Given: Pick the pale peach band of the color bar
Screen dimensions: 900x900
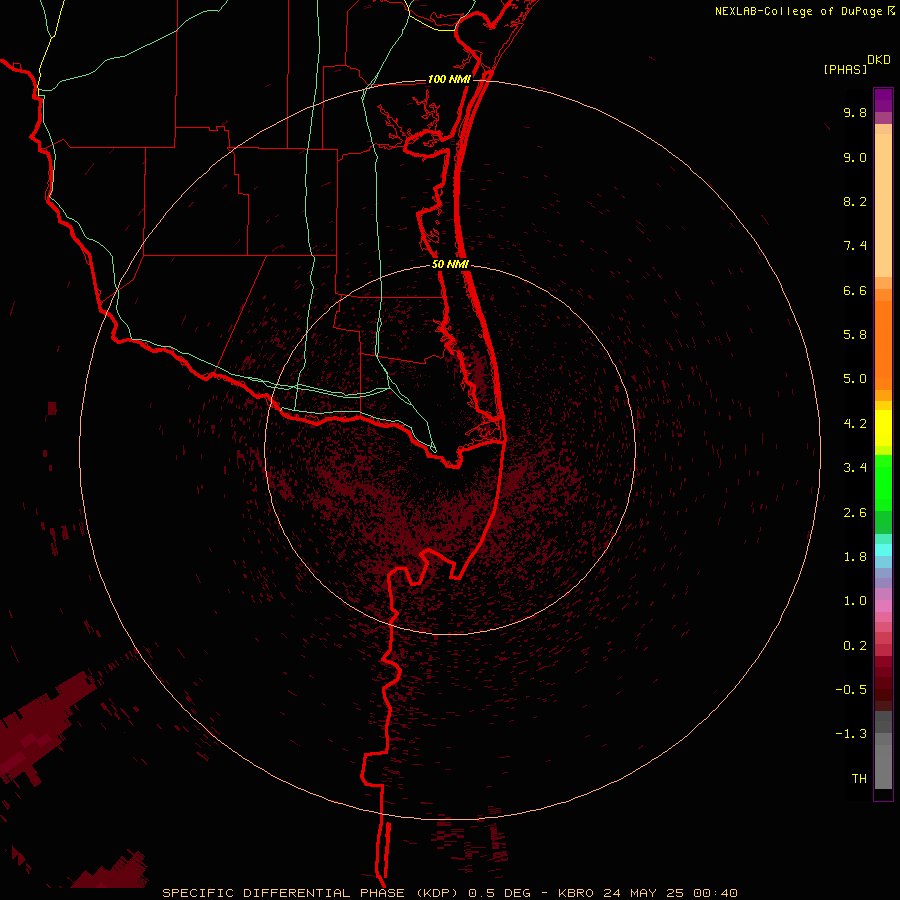Looking at the screenshot, I should (x=883, y=205).
